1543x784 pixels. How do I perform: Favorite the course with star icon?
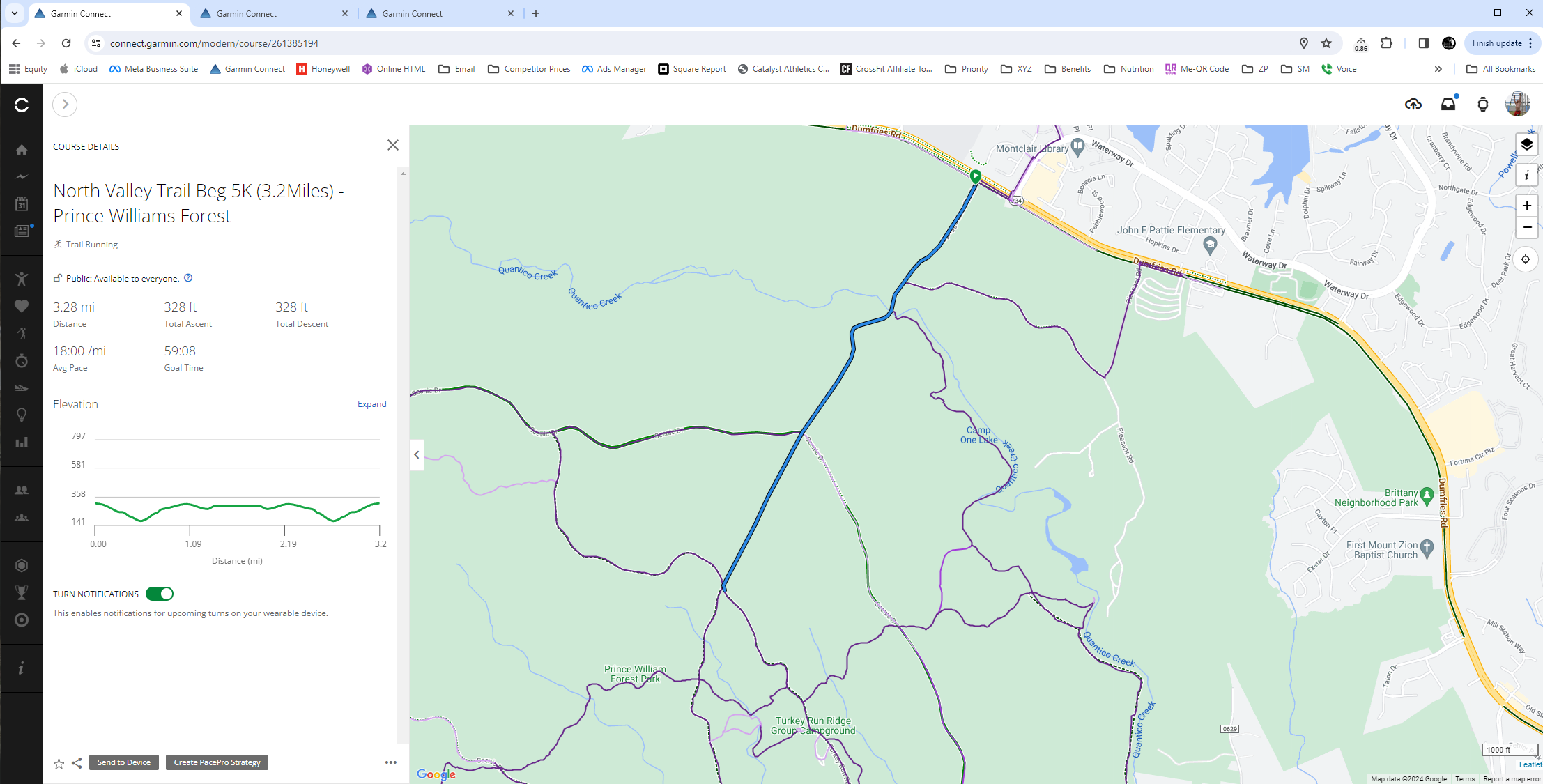(x=59, y=763)
